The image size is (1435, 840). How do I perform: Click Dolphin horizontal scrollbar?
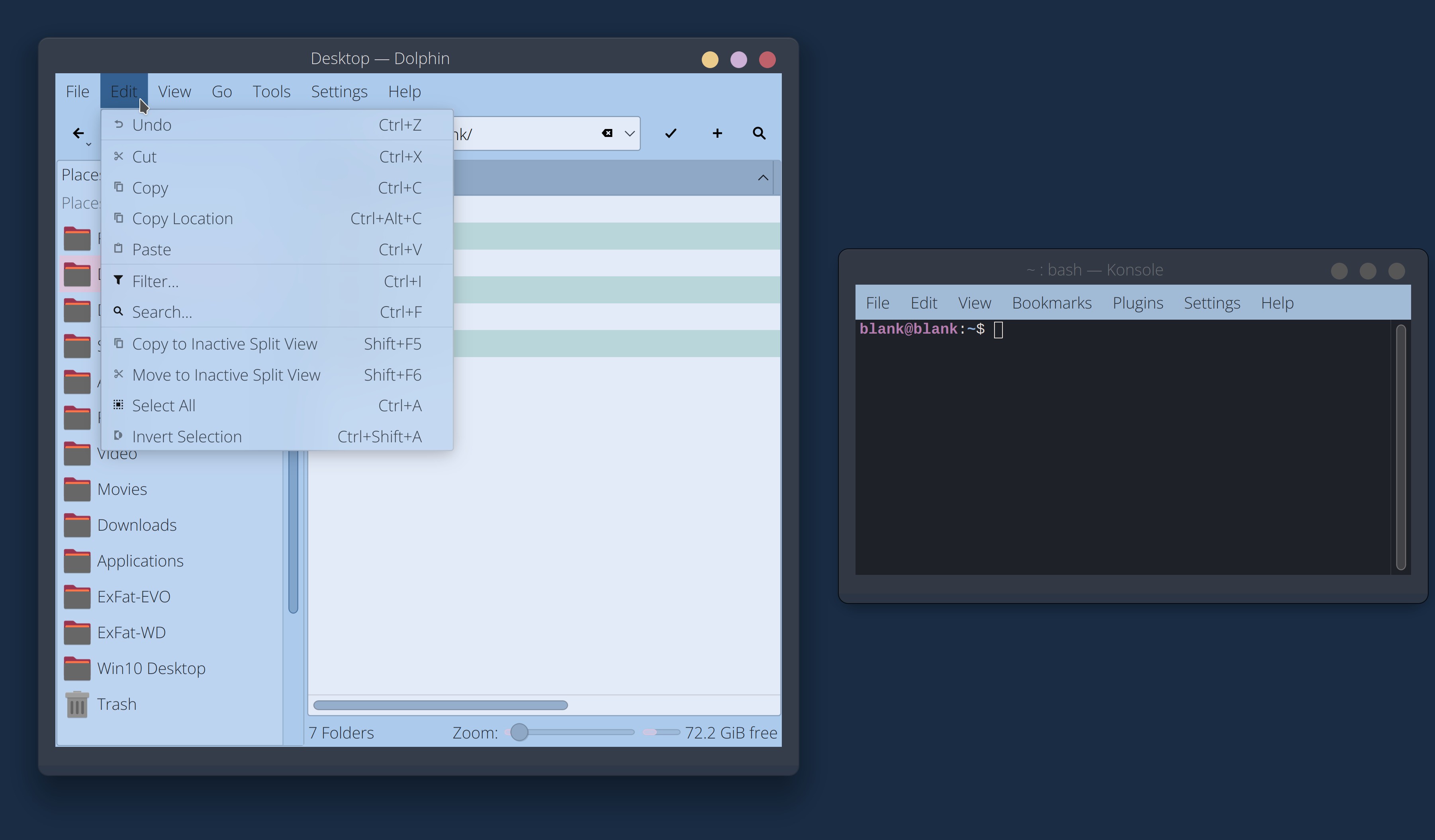pyautogui.click(x=440, y=705)
